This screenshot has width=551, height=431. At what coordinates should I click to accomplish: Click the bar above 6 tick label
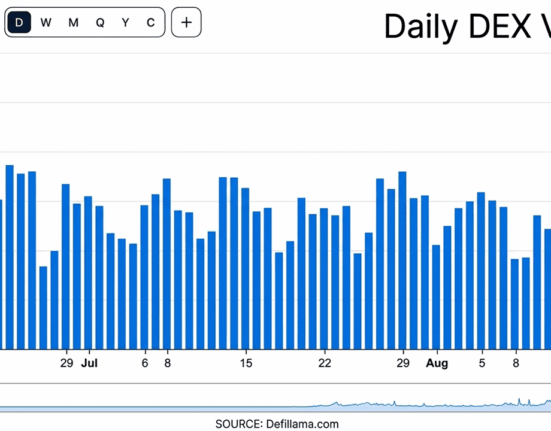pyautogui.click(x=144, y=277)
